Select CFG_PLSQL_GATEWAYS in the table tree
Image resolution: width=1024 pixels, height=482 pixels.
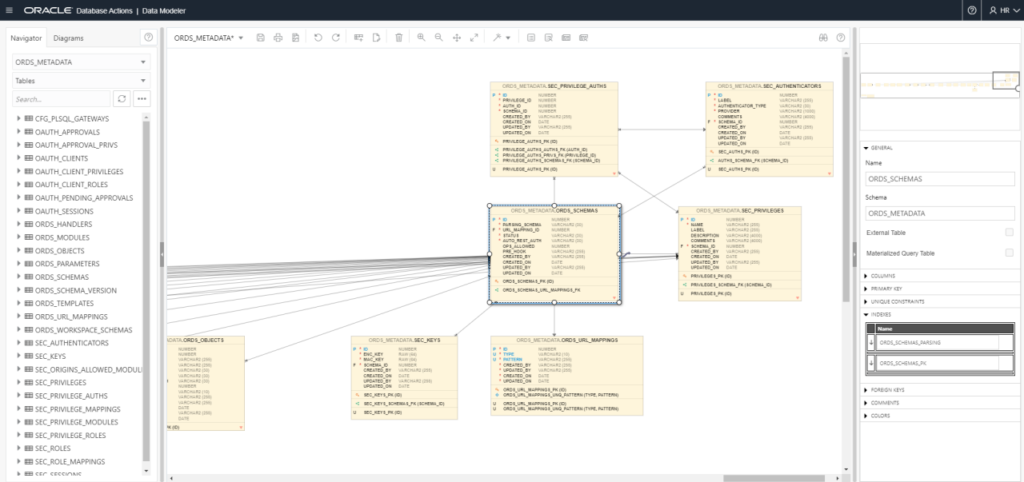coord(72,119)
